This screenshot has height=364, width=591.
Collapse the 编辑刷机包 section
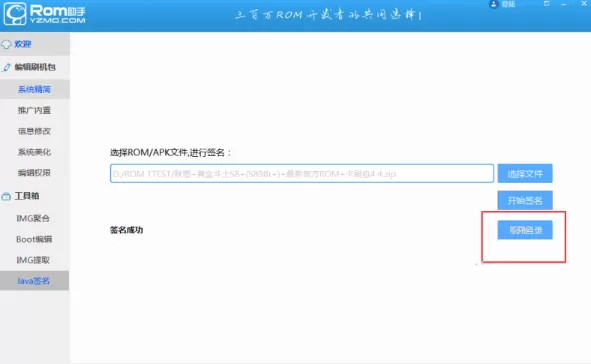35,67
